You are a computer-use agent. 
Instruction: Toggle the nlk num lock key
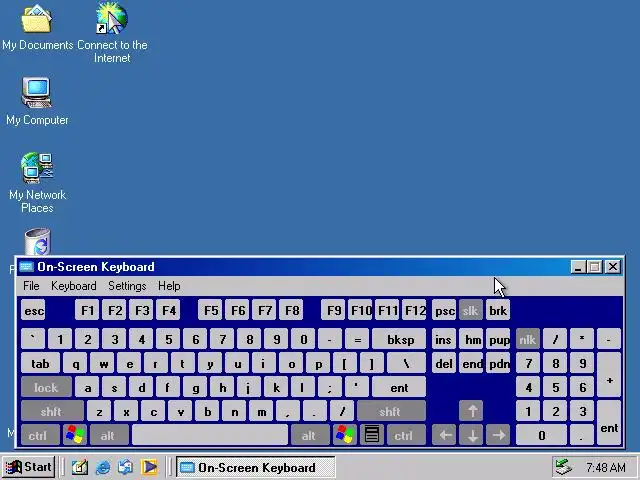pyautogui.click(x=527, y=339)
